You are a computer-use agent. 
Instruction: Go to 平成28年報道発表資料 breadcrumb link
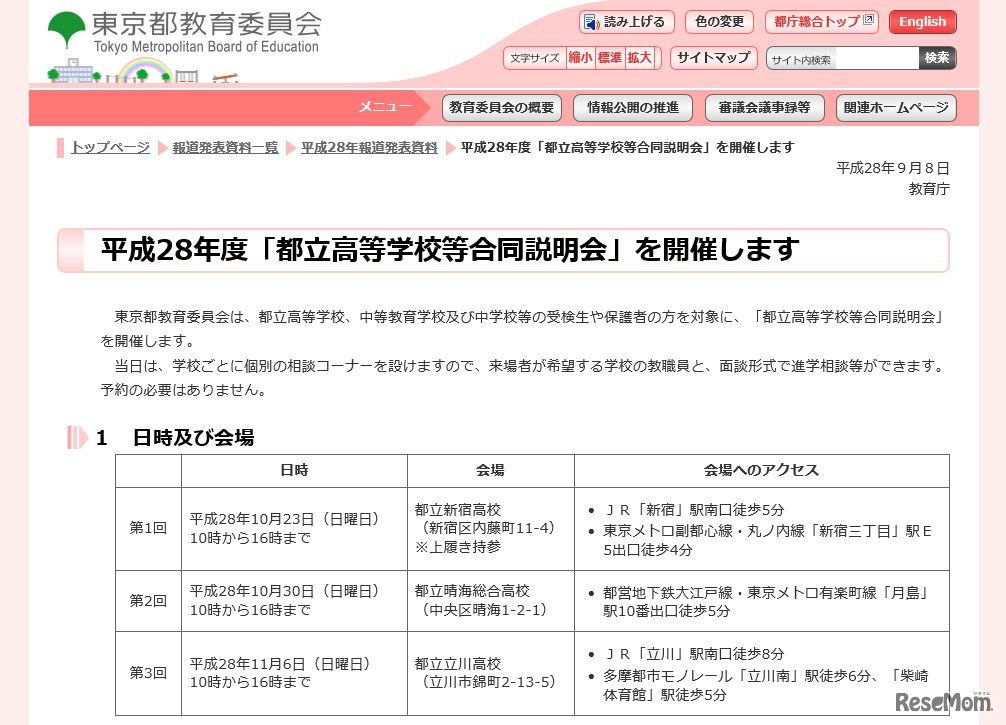click(x=369, y=148)
